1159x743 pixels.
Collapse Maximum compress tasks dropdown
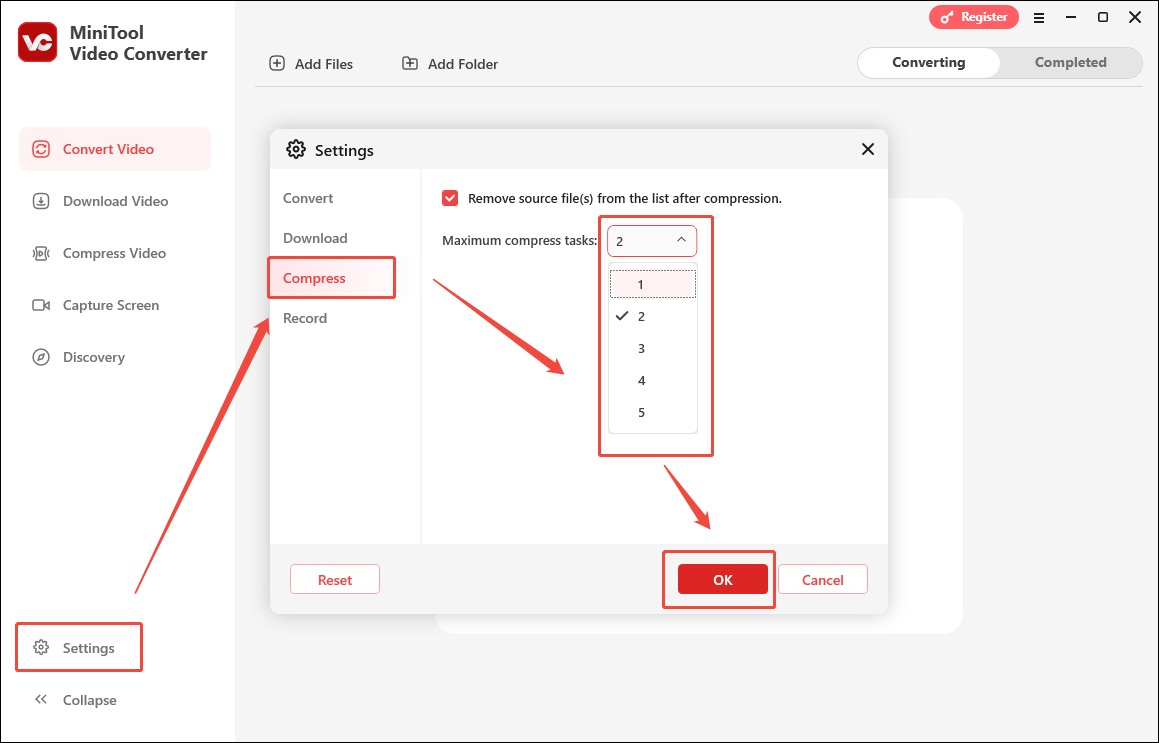coord(652,241)
